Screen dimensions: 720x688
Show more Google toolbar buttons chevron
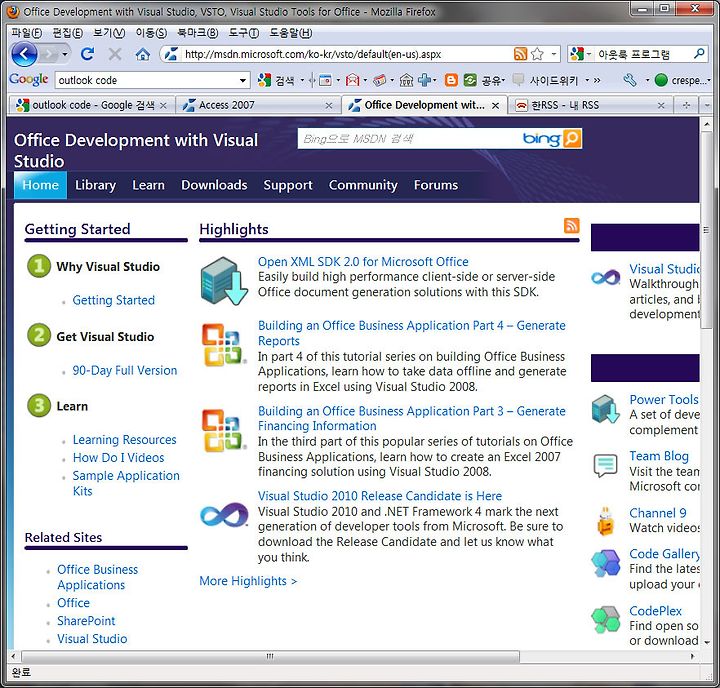pos(597,81)
